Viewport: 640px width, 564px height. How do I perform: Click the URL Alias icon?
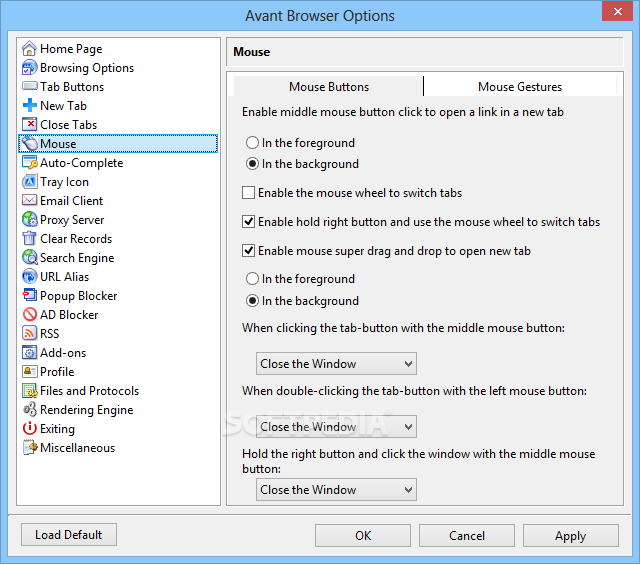click(29, 276)
